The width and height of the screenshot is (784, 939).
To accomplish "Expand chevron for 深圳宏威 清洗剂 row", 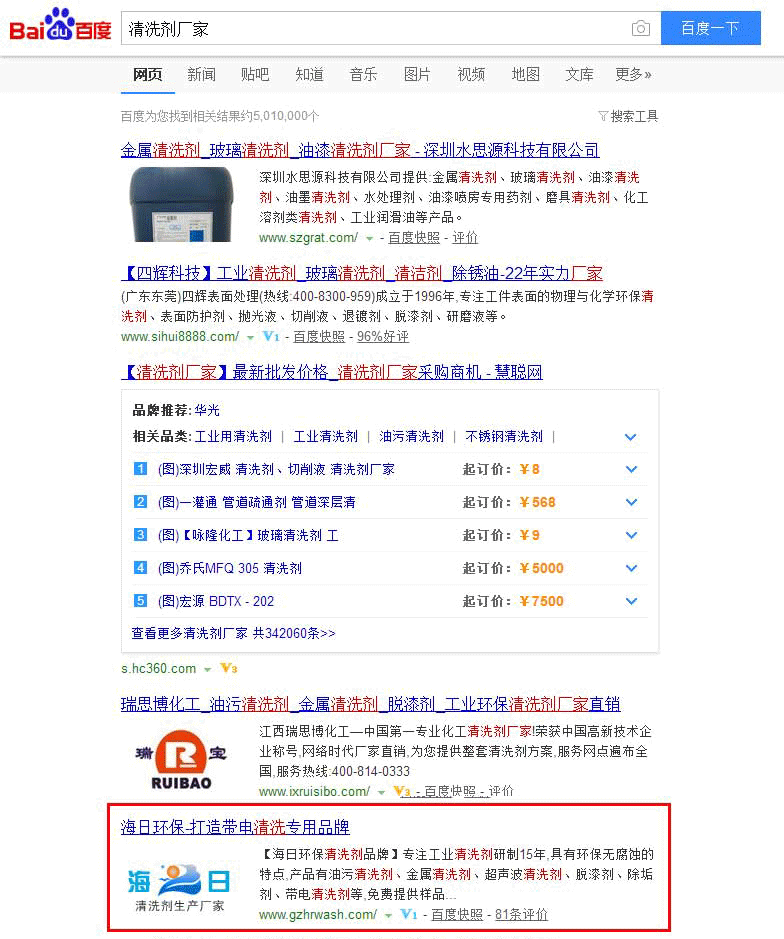I will 631,469.
